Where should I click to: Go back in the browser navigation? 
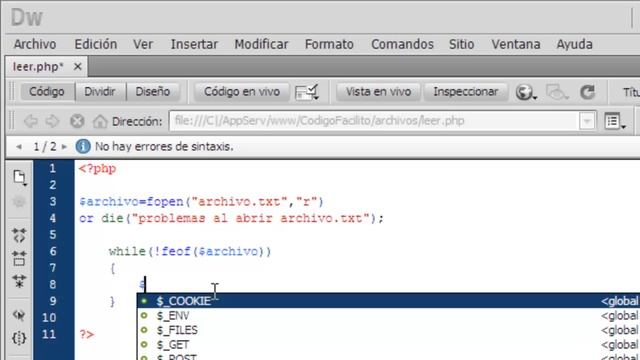pos(31,121)
